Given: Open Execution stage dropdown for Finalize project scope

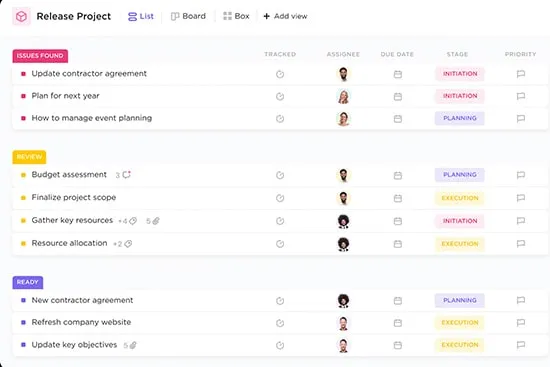Looking at the screenshot, I should [x=460, y=198].
